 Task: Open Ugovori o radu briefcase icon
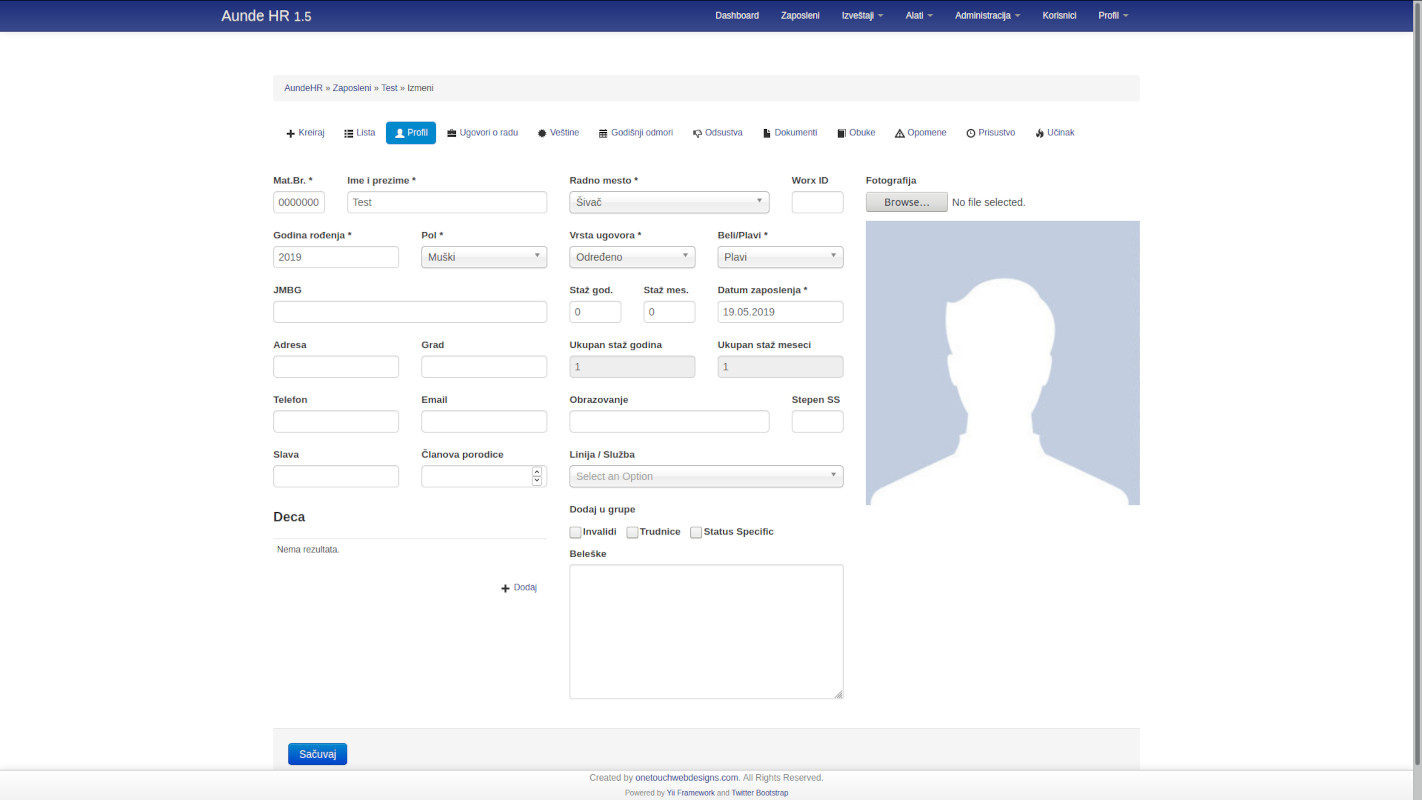point(452,133)
